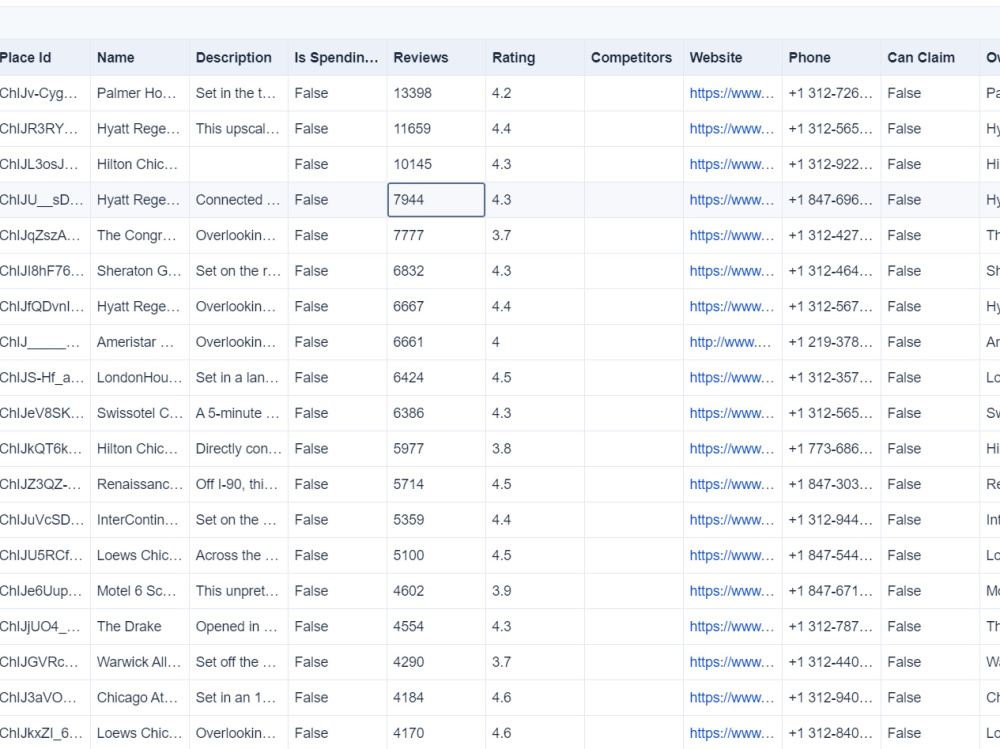Viewport: 1000px width, 749px height.
Task: Select the 6832 reviews cell
Action: coord(436,271)
